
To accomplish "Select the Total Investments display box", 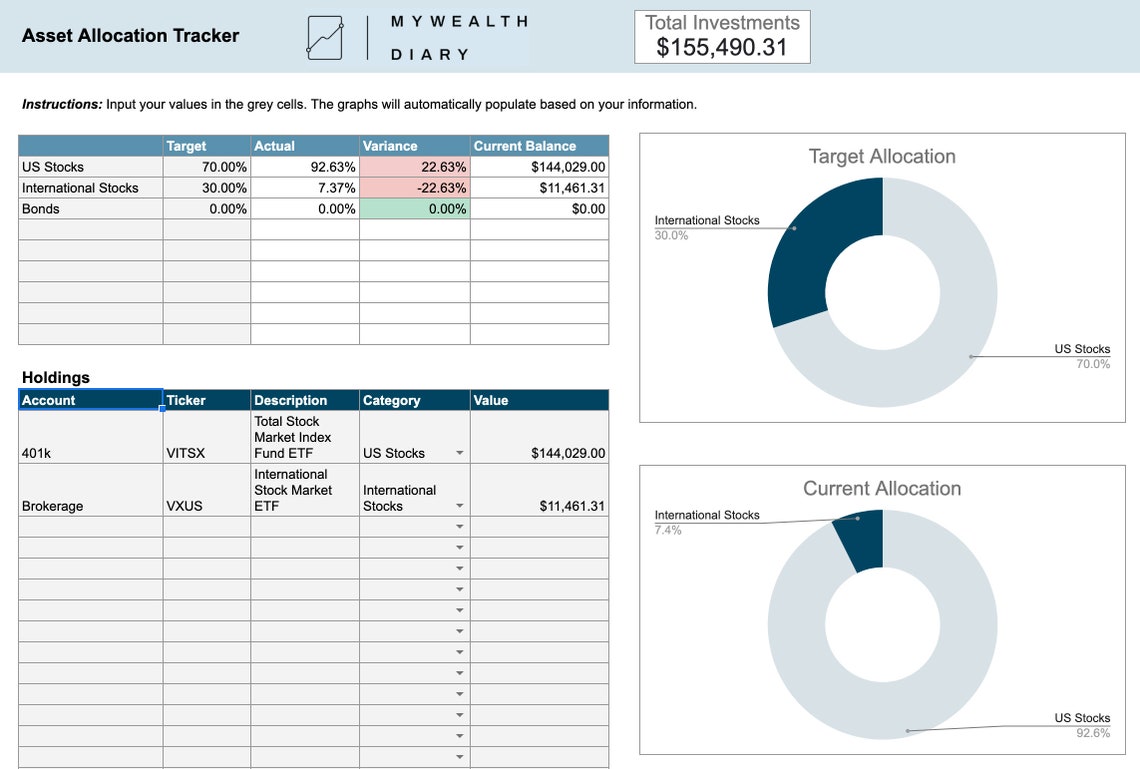I will coord(722,36).
